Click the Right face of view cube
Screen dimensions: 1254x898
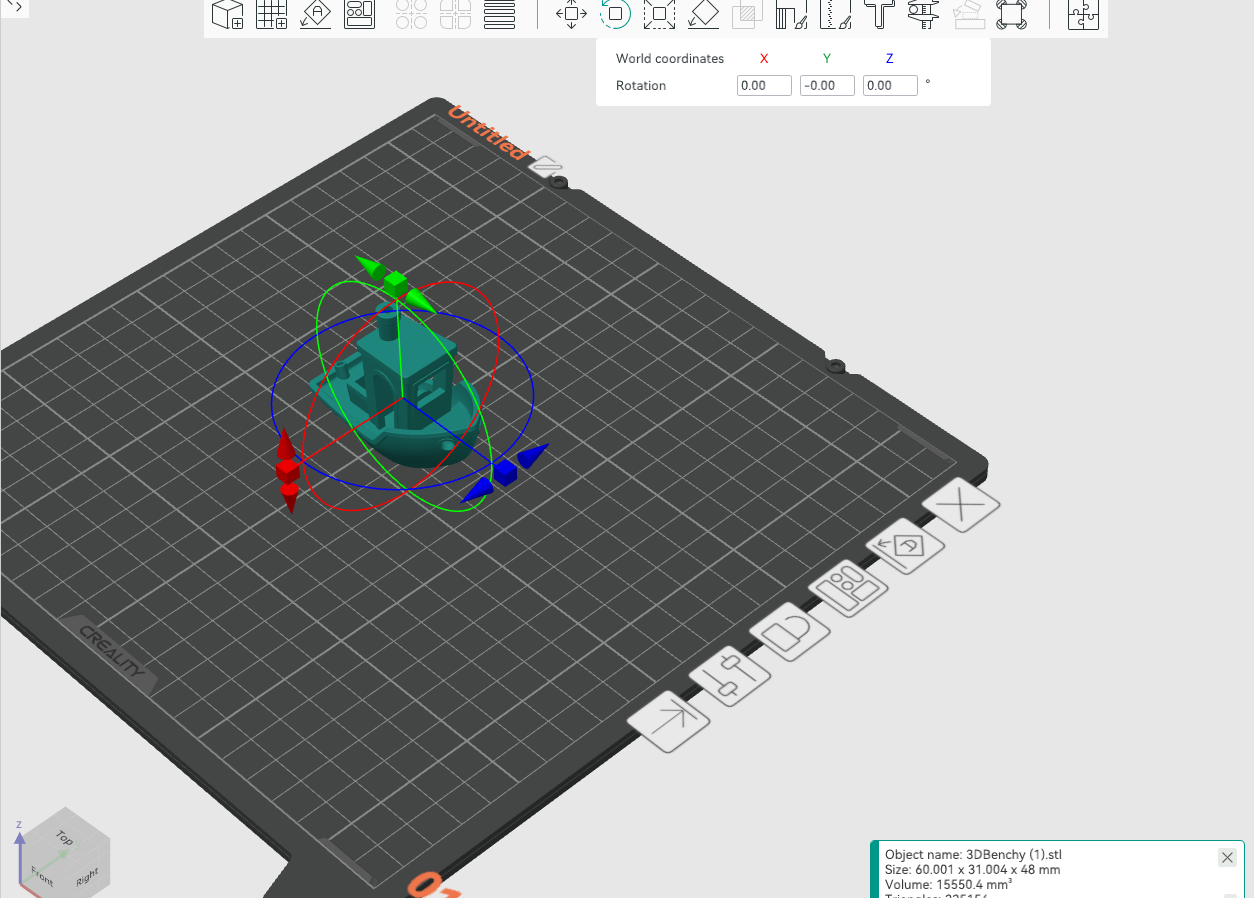pos(88,876)
